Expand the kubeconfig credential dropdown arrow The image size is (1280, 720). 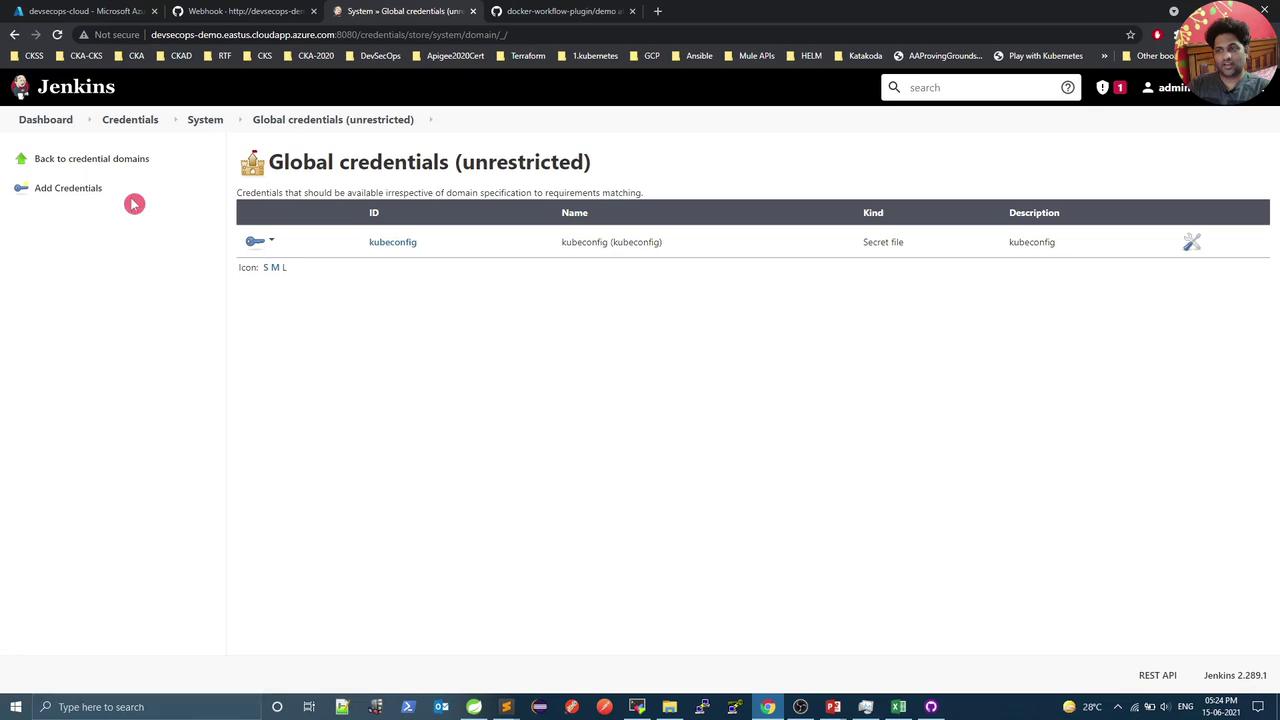pos(271,240)
